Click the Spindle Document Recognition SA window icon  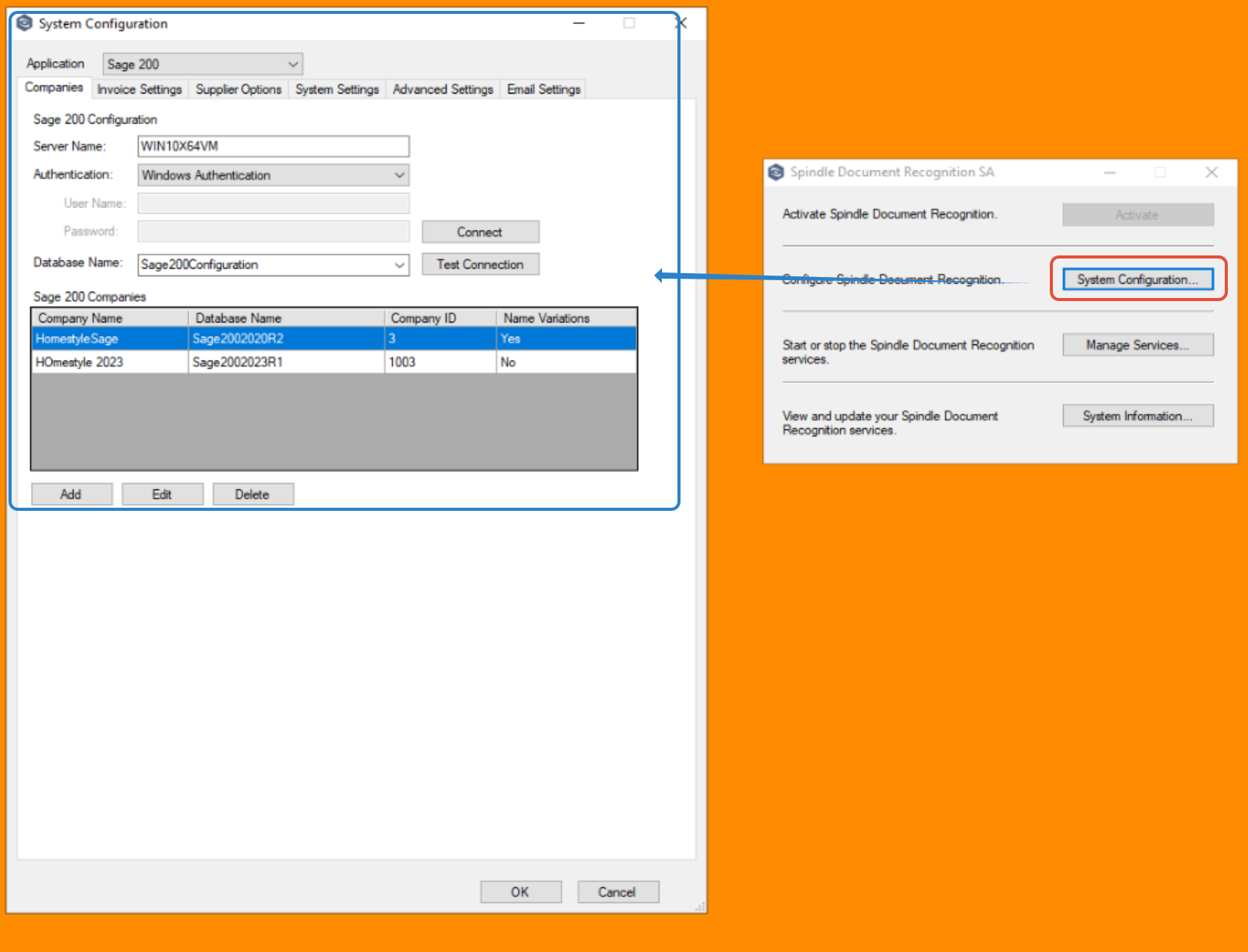point(777,172)
